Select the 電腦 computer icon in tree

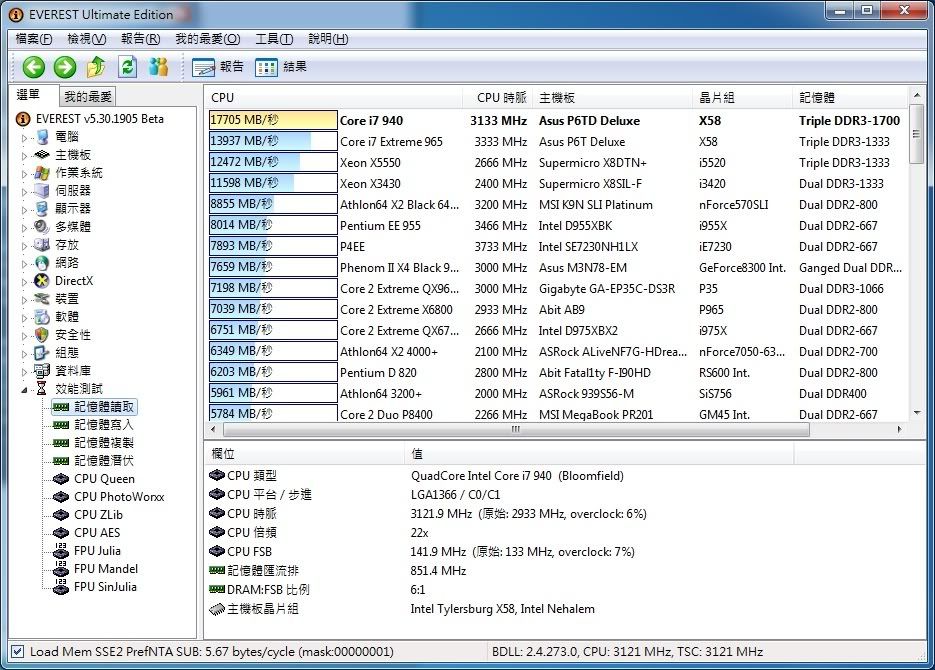click(42, 137)
